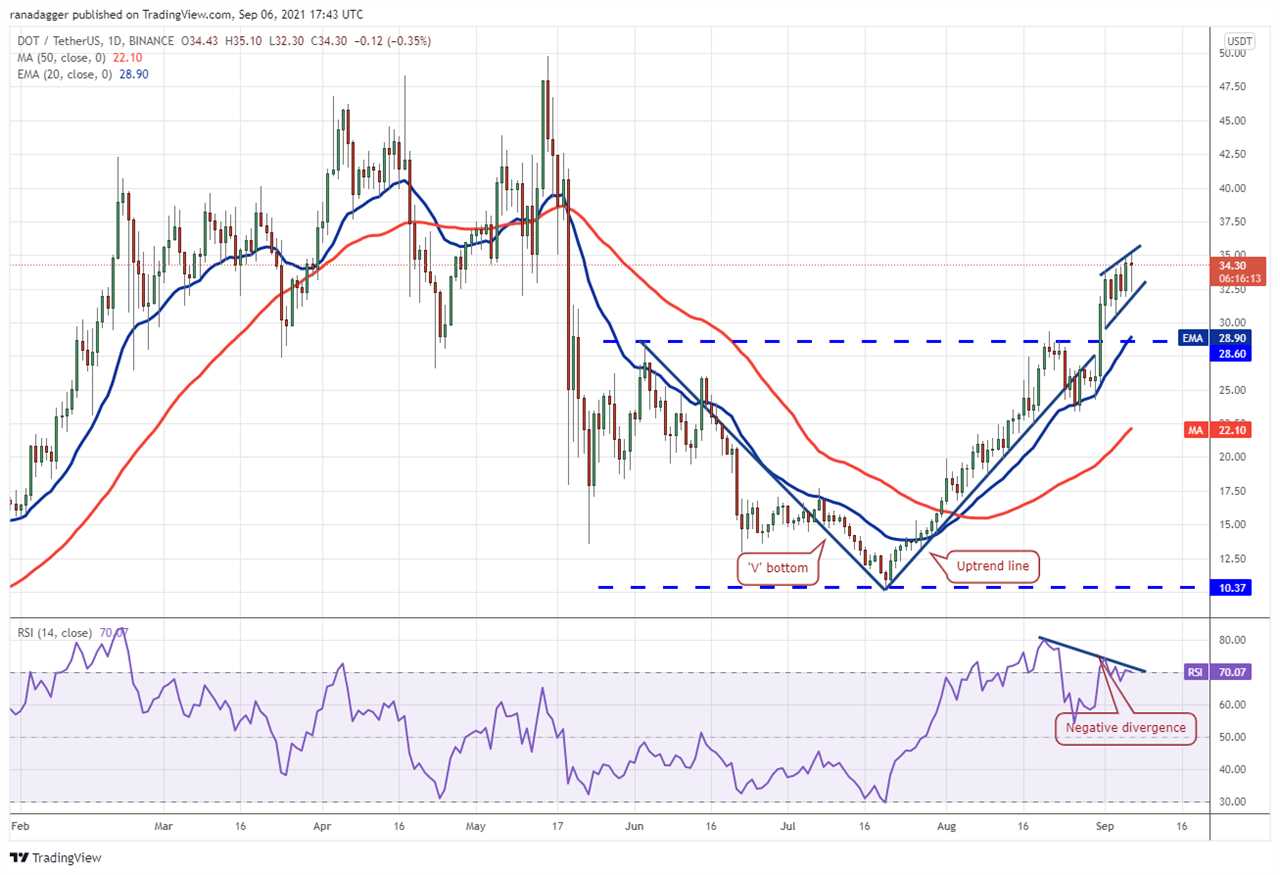Screen dimensions: 1280x875
Task: Click the TradingView logo at bottom
Action: pyautogui.click(x=55, y=858)
